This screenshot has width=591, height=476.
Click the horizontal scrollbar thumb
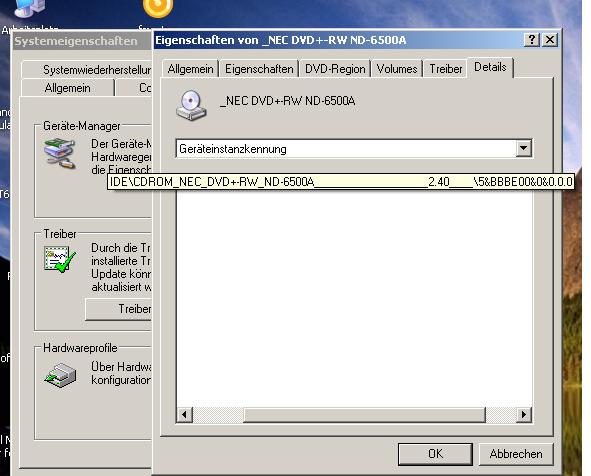point(364,415)
